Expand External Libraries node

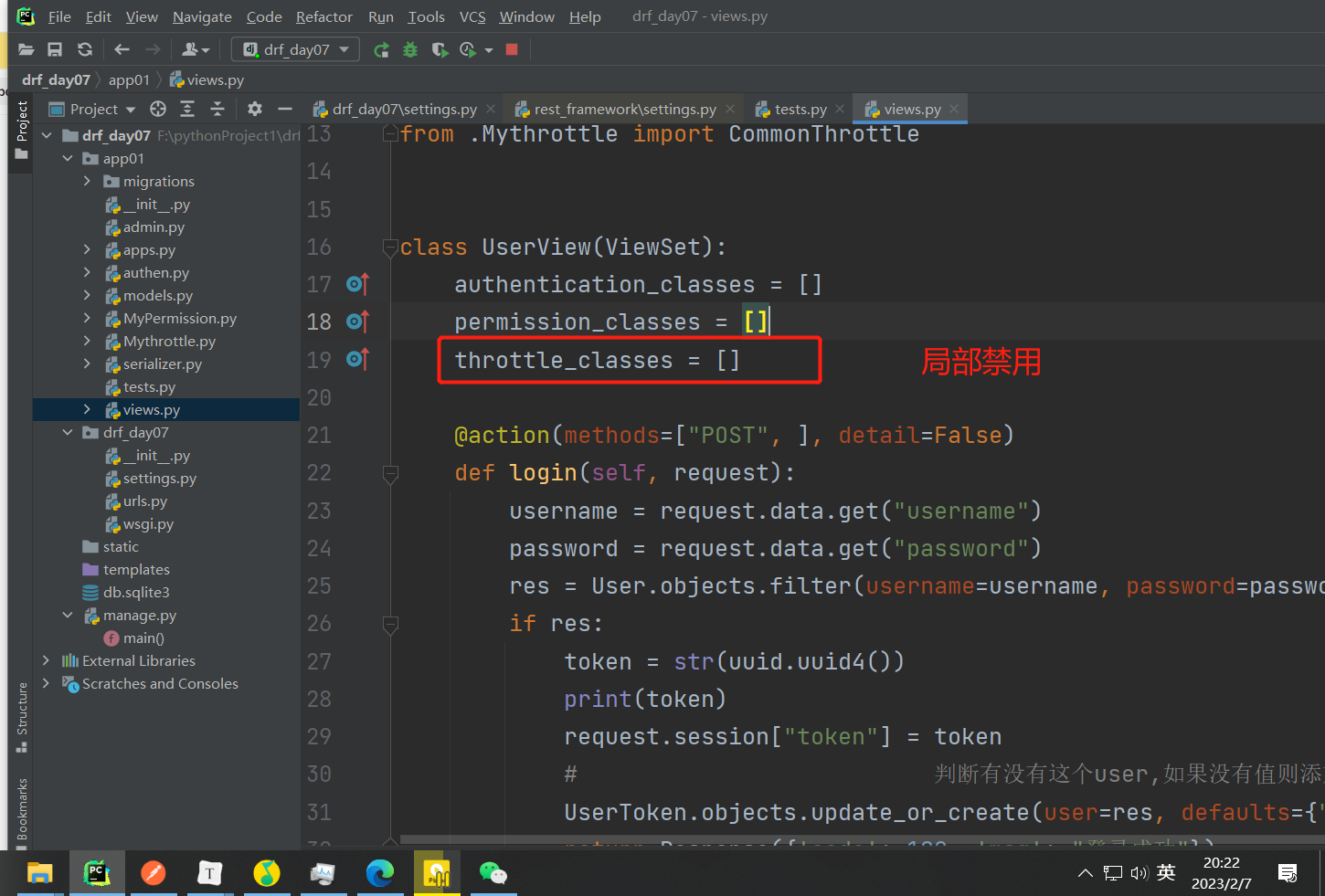(47, 660)
